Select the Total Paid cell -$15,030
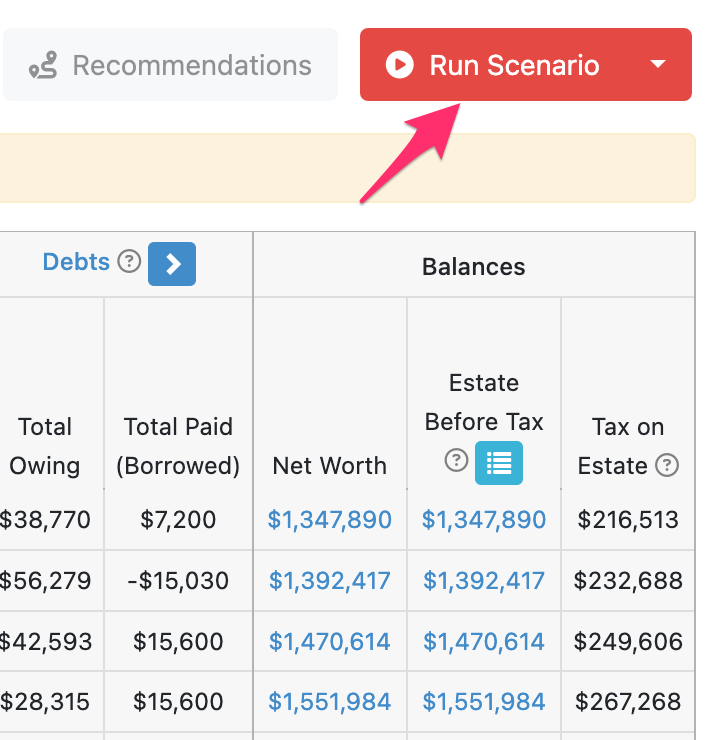The width and height of the screenshot is (712, 740). 178,580
